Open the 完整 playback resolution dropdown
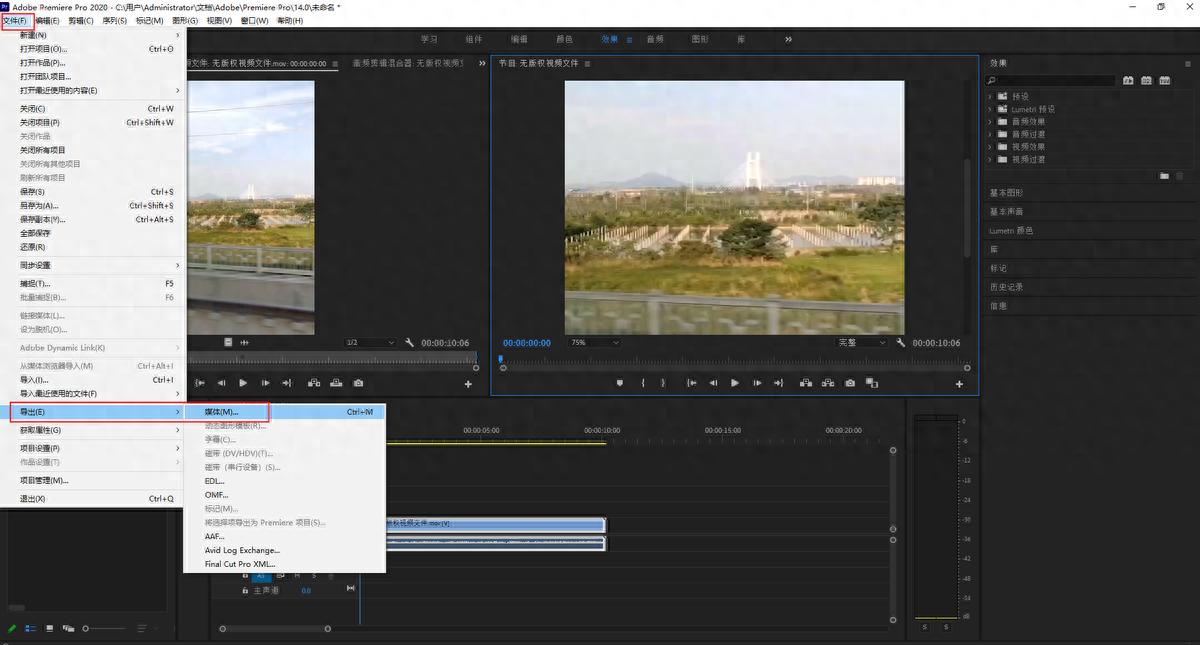 (862, 343)
